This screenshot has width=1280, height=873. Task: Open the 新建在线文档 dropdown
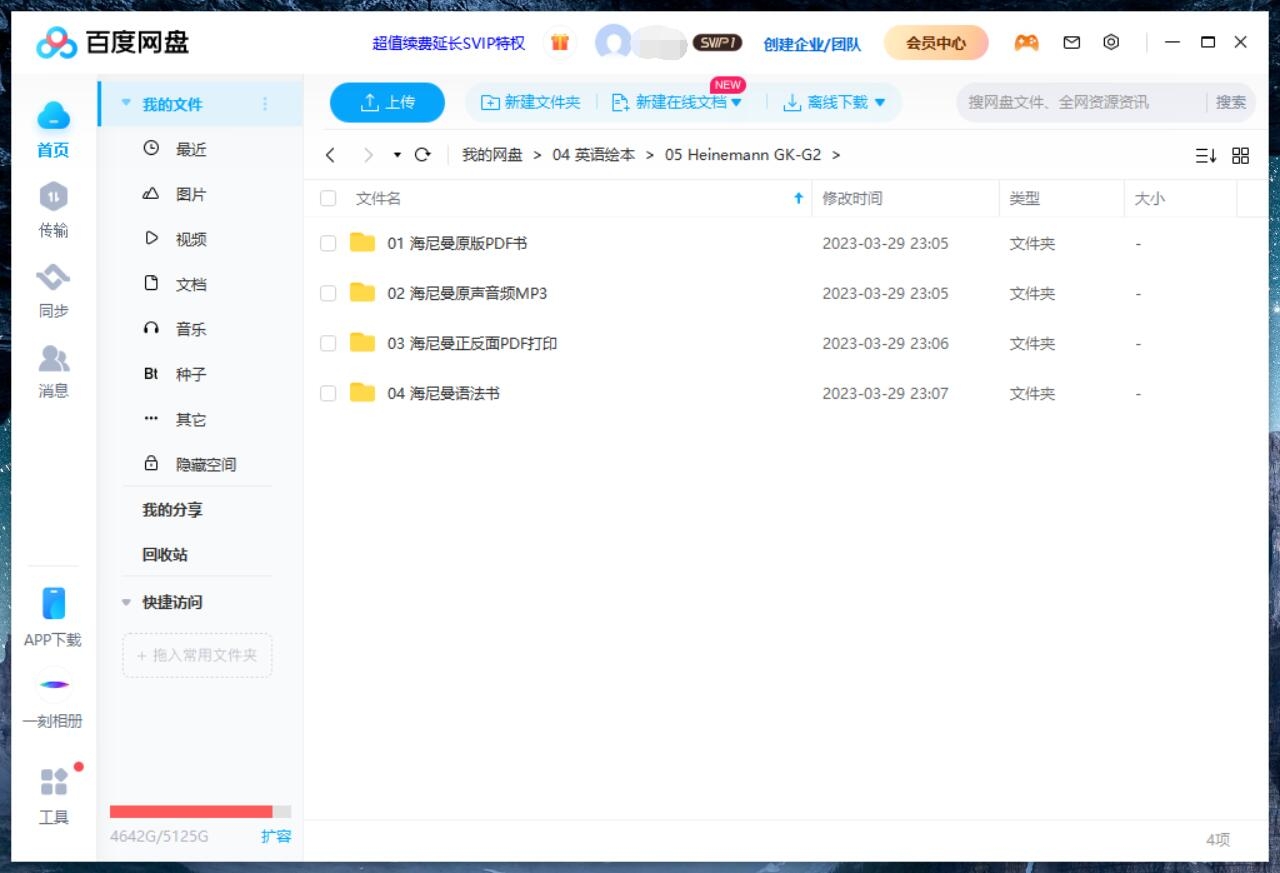click(x=738, y=102)
